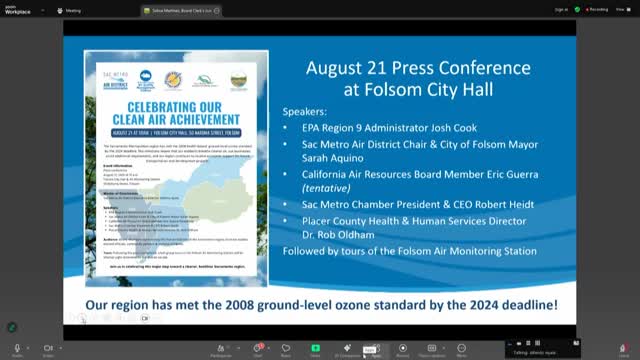Open the Apps button in toolbar

tap(376, 349)
